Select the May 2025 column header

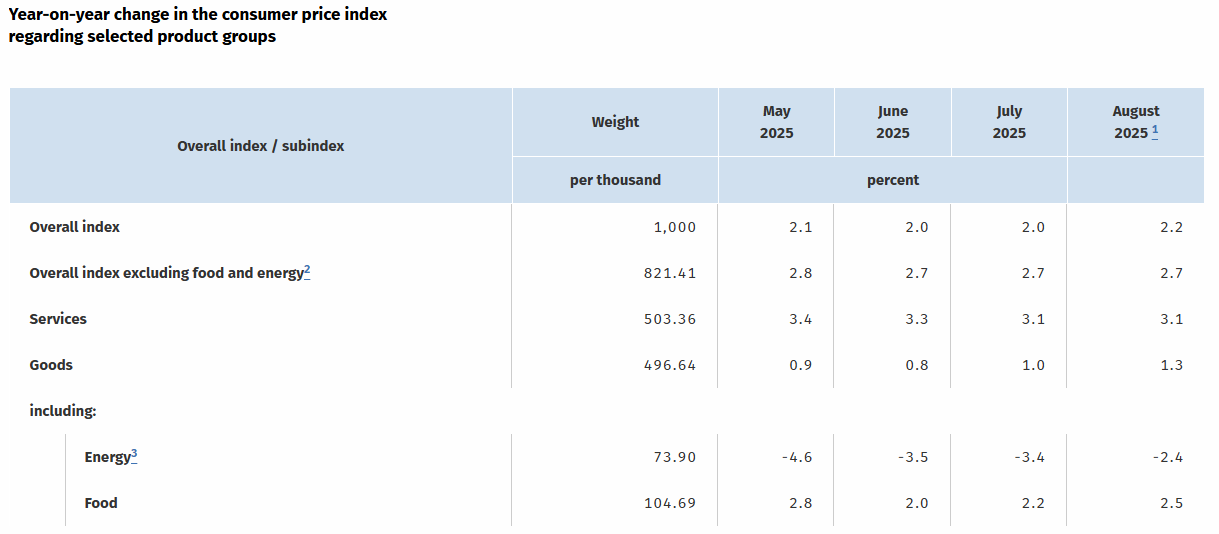tap(776, 122)
